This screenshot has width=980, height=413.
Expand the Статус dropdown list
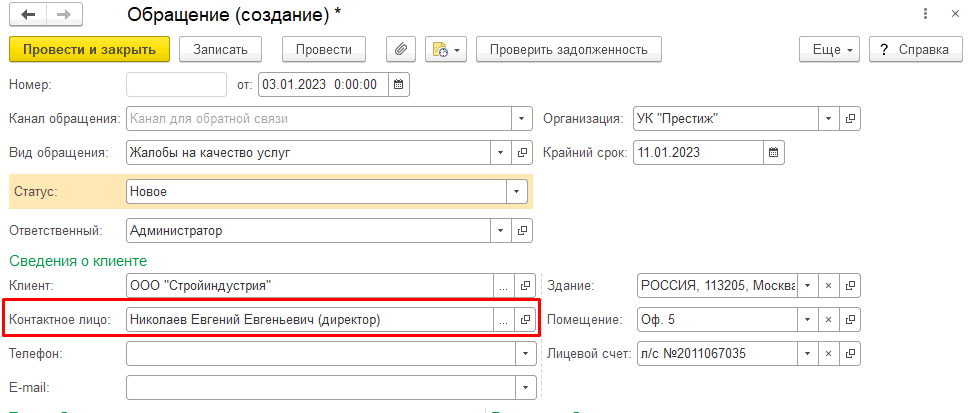point(517,191)
